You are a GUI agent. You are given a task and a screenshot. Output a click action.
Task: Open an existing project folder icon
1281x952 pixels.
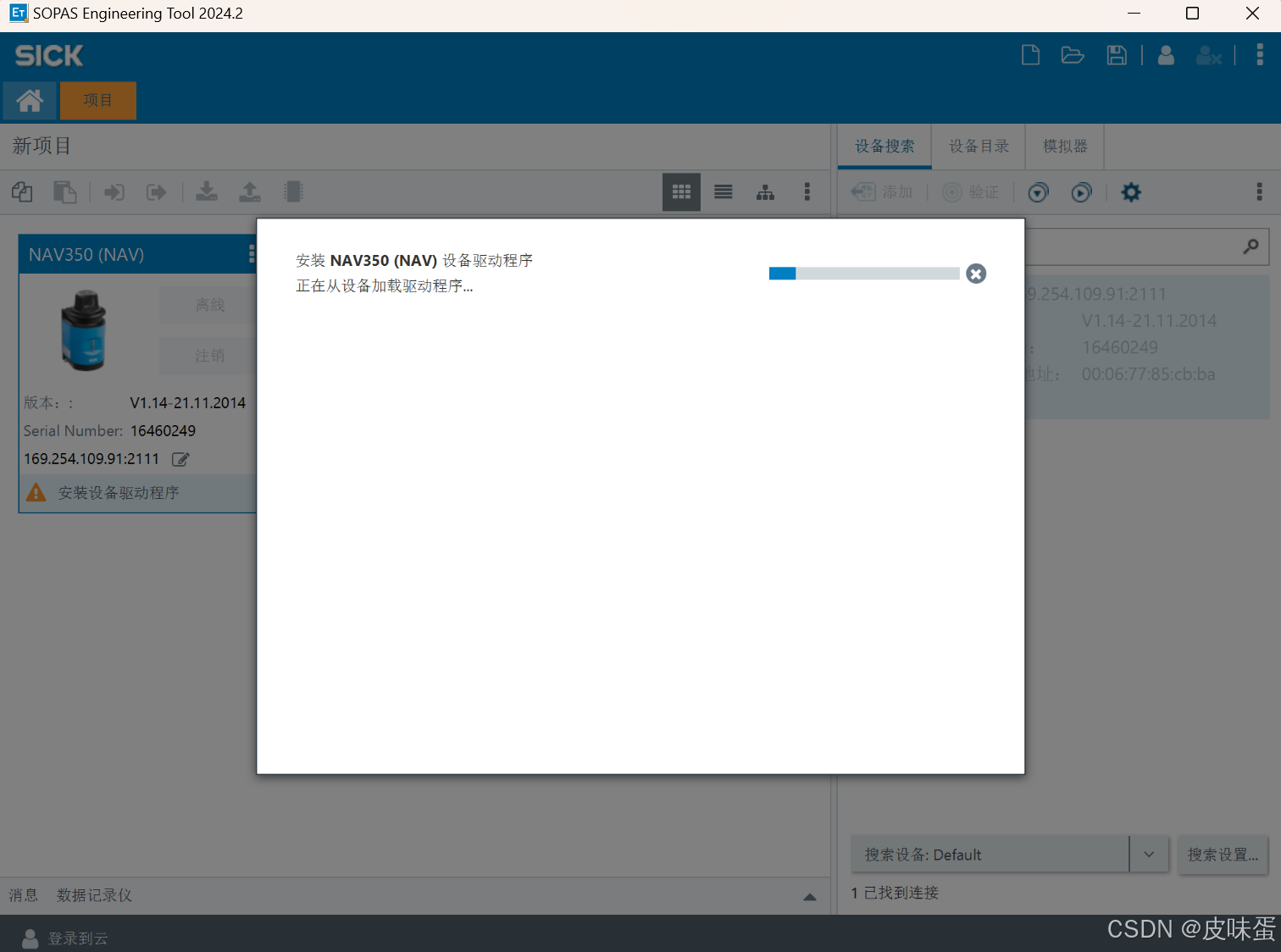point(1073,56)
